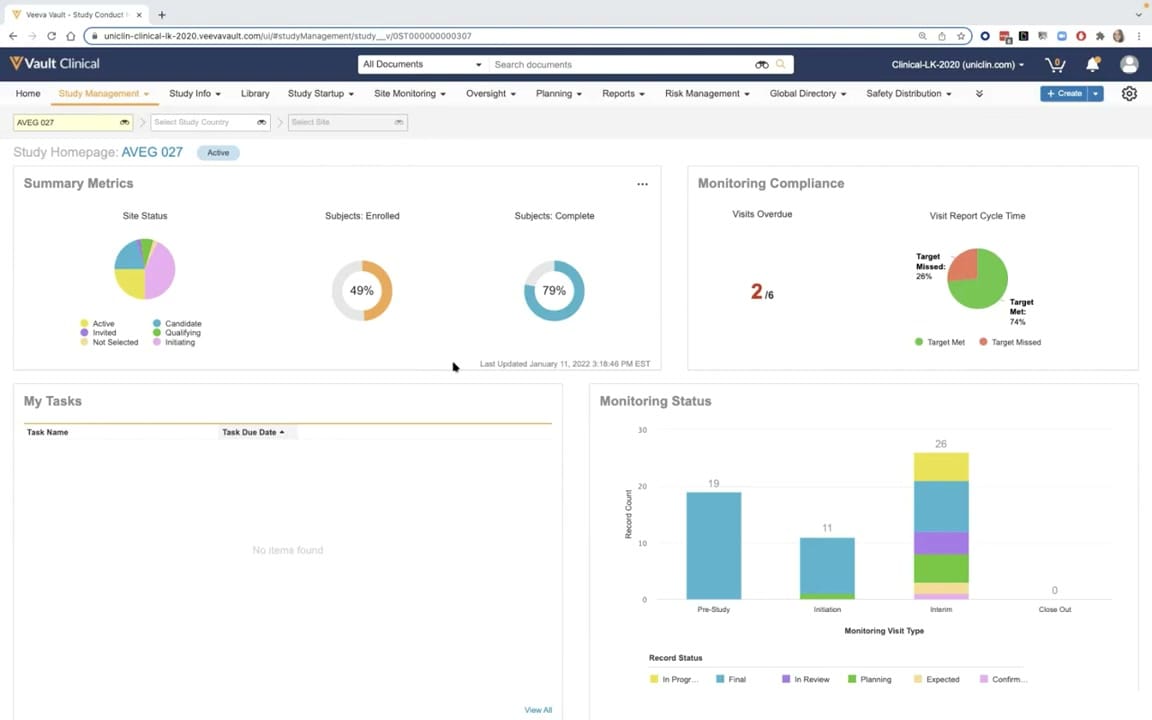This screenshot has height=720, width=1152.
Task: Open the All Documents dropdown
Action: 422,65
